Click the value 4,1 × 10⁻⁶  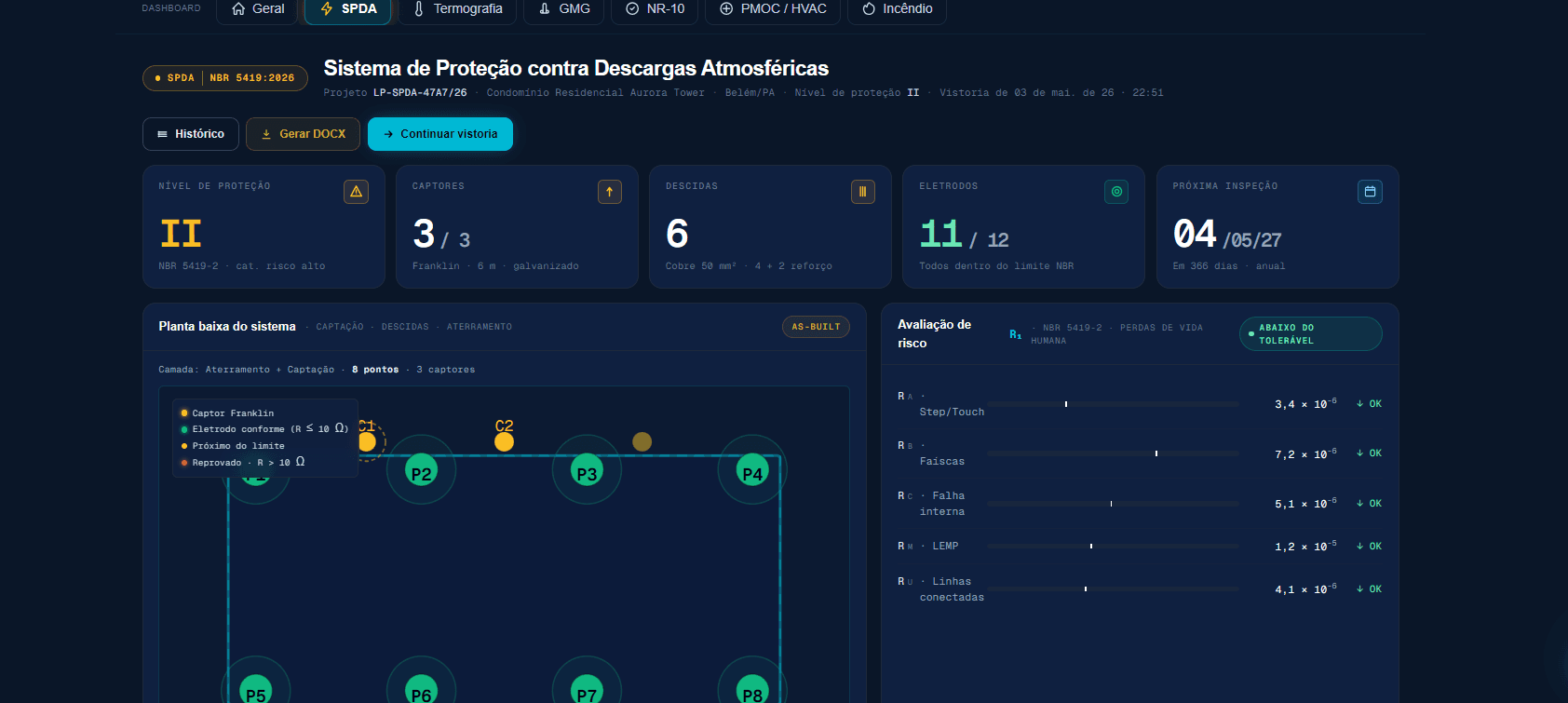(1305, 589)
